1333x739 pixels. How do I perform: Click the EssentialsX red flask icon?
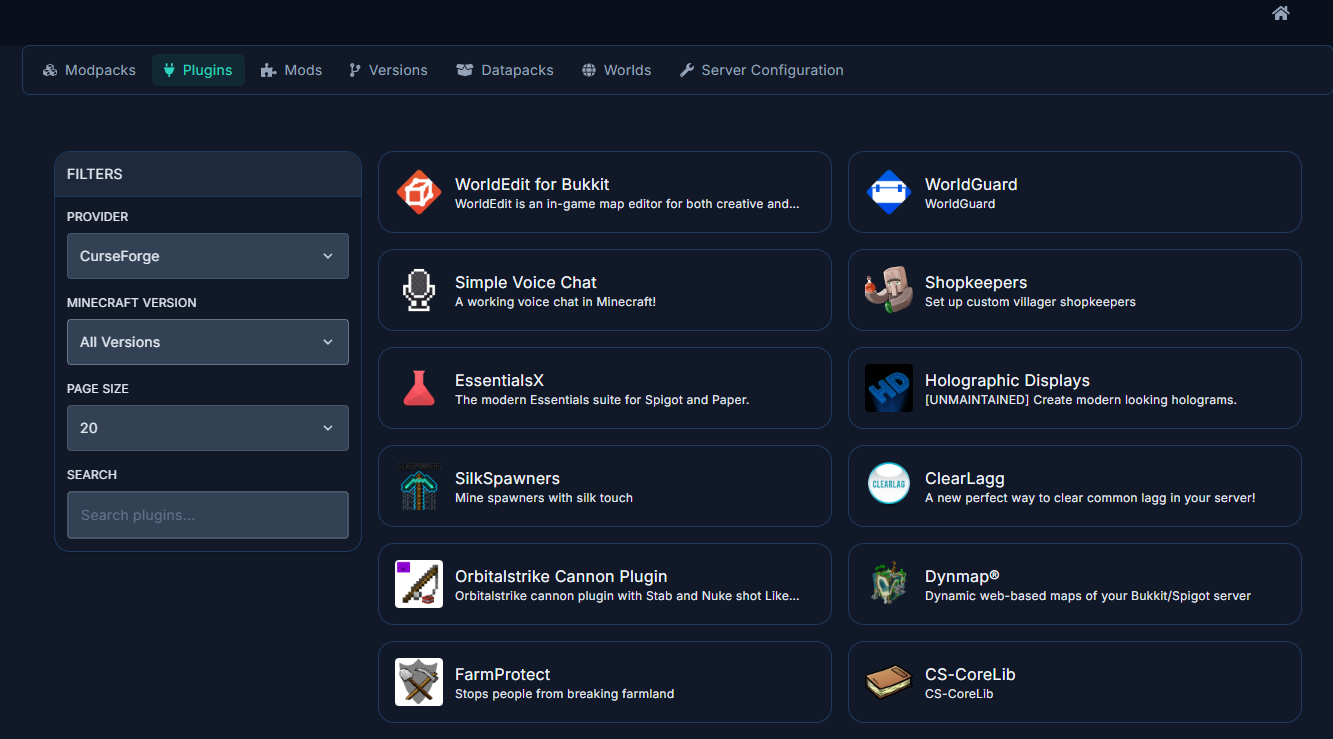tap(418, 388)
